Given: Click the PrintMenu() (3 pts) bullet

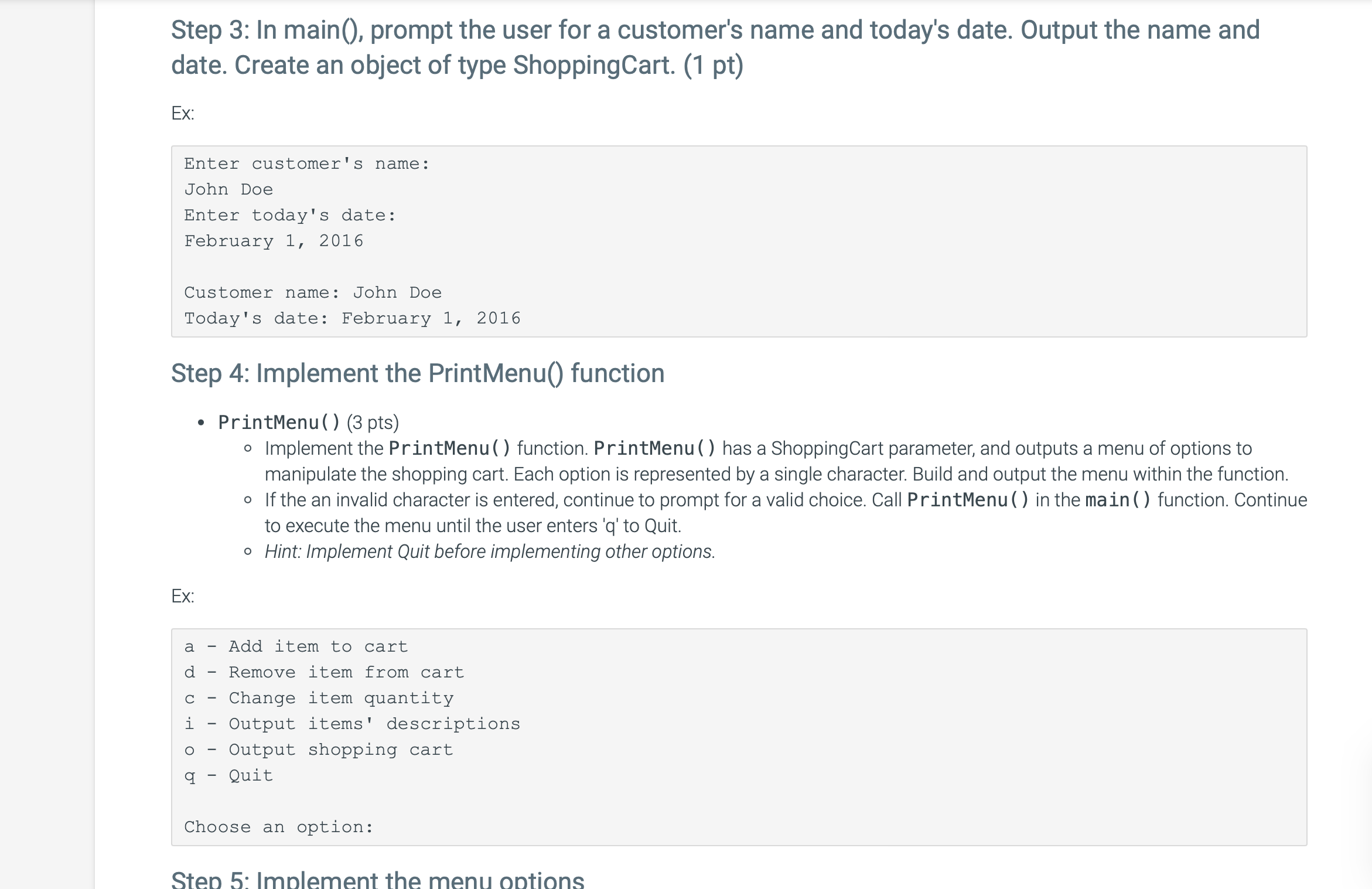Looking at the screenshot, I should point(308,423).
